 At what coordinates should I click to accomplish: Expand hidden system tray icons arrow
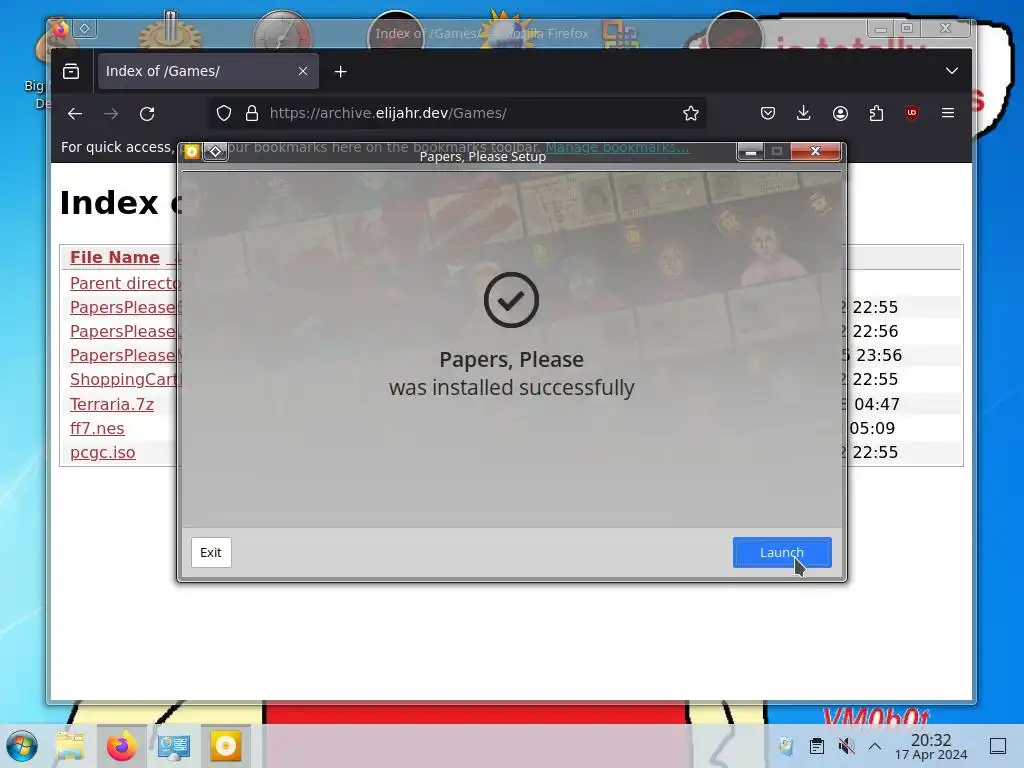(x=875, y=746)
